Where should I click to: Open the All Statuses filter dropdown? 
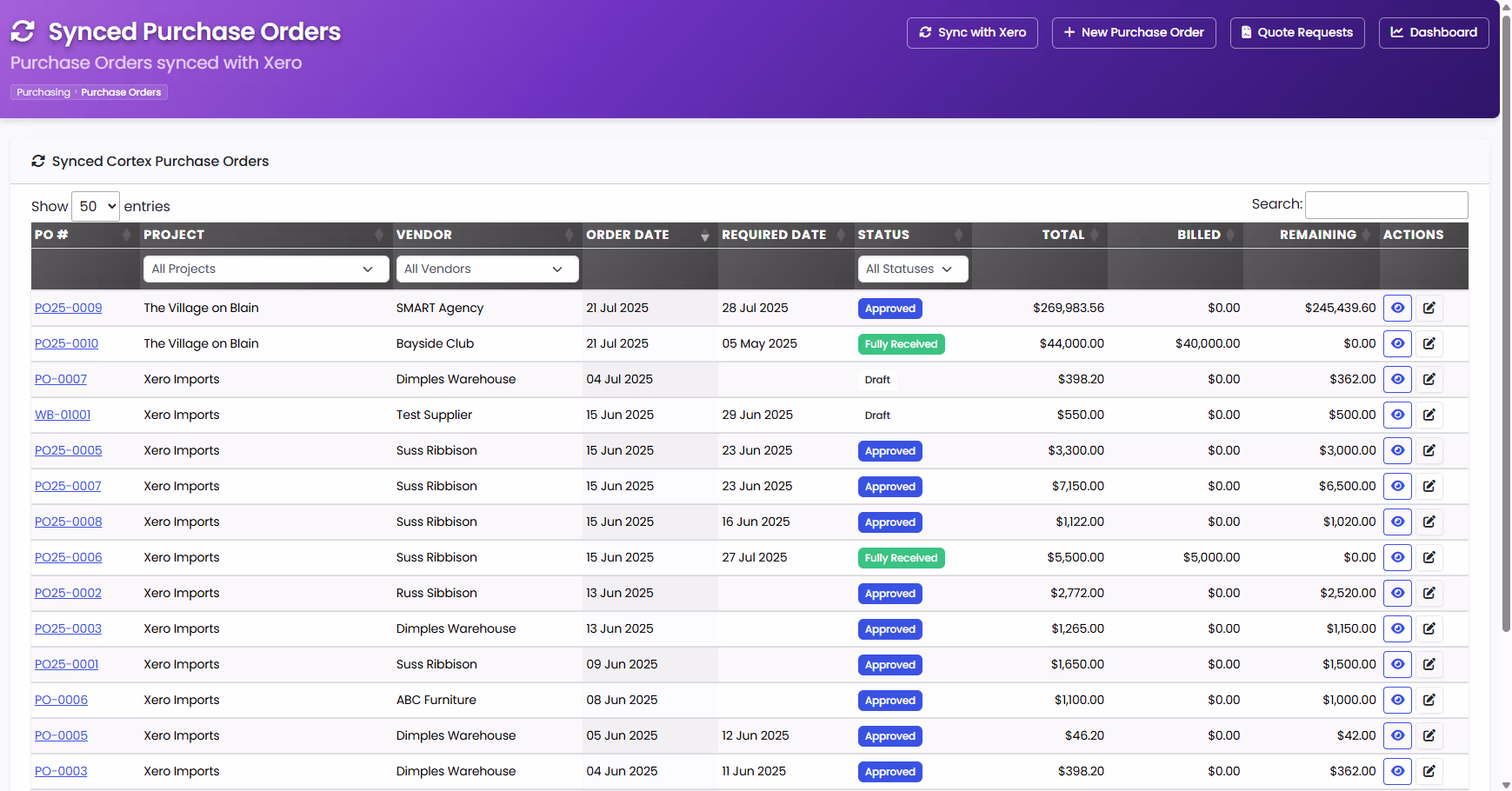[x=913, y=269]
